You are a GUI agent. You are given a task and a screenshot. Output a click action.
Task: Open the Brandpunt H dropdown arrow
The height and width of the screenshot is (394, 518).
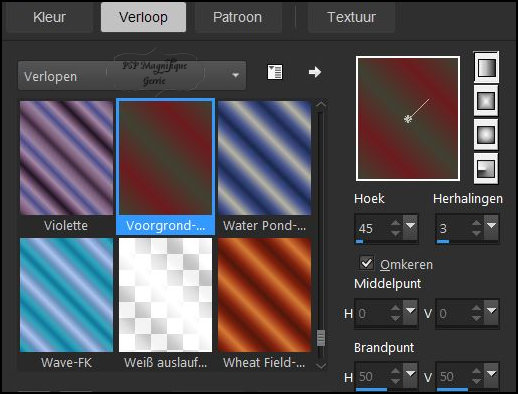tap(410, 374)
